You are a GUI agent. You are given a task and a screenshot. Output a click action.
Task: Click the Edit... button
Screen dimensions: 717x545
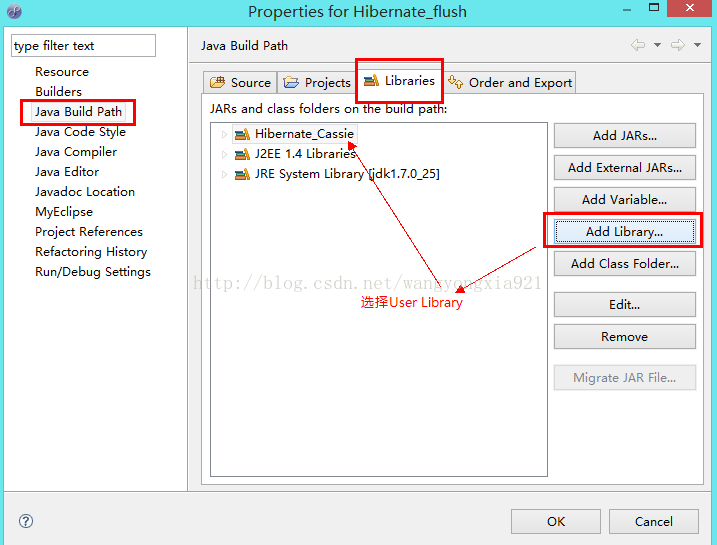pos(625,305)
